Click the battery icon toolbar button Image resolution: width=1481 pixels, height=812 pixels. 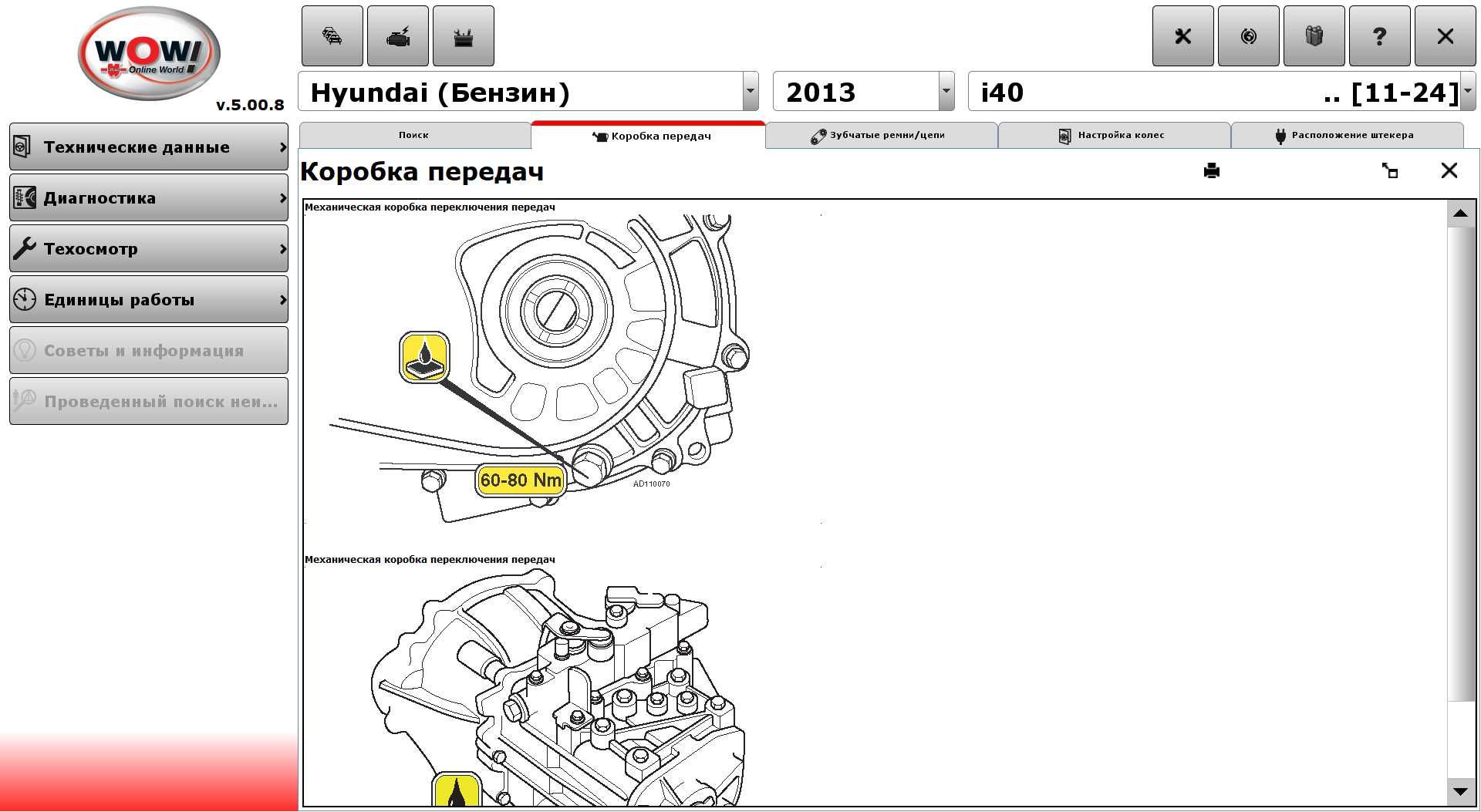(x=464, y=36)
